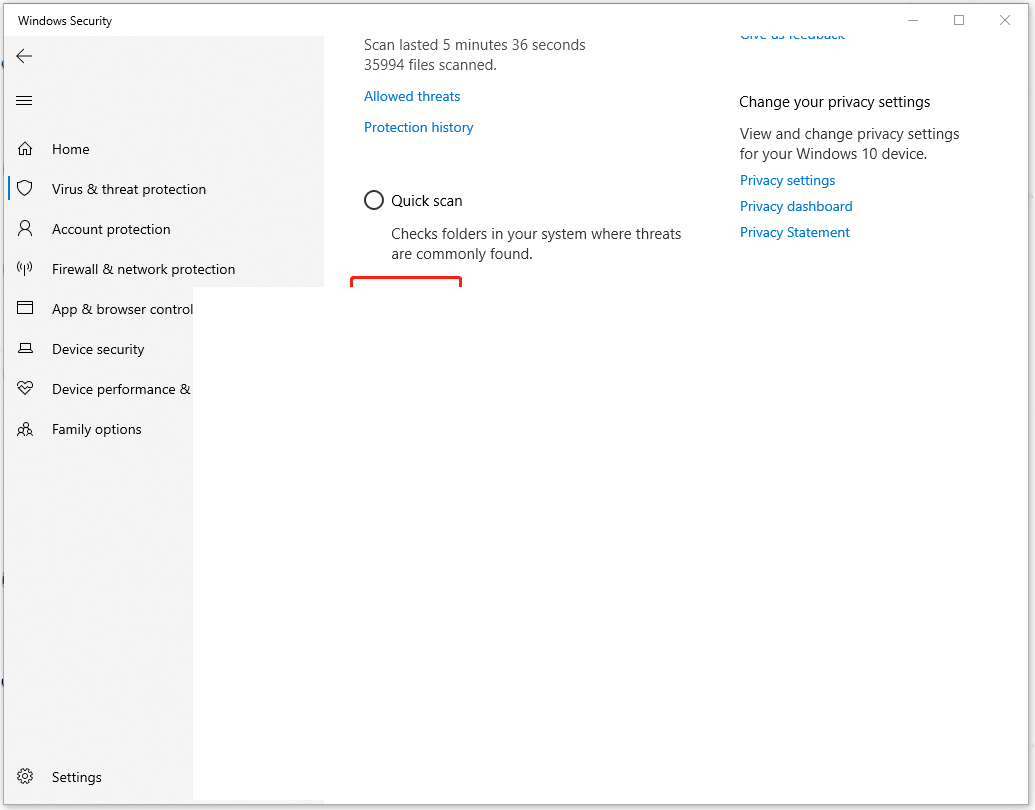Go to Firewall & network protection
Screen dimensions: 1035x810
[143, 269]
